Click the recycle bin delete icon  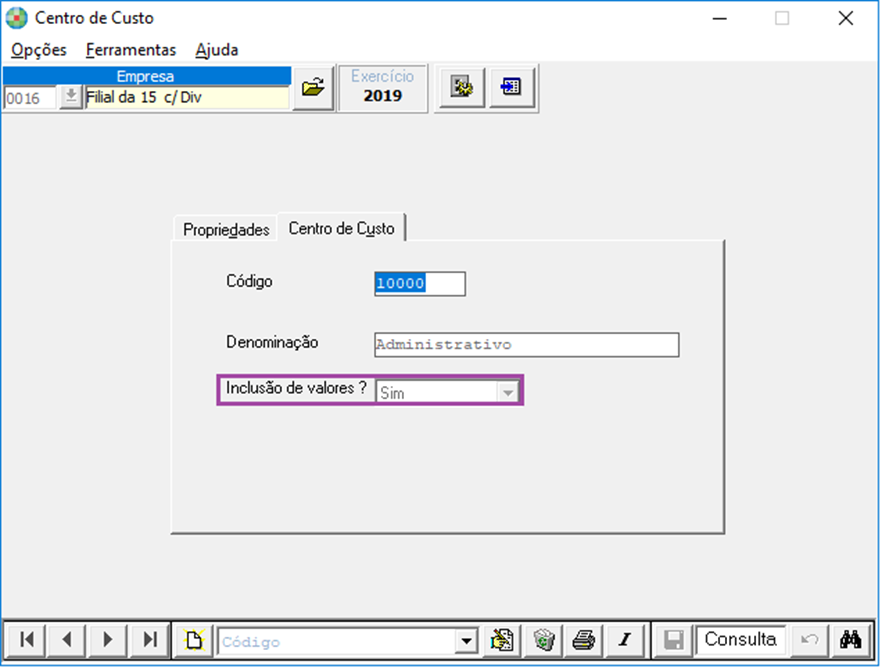[x=544, y=640]
